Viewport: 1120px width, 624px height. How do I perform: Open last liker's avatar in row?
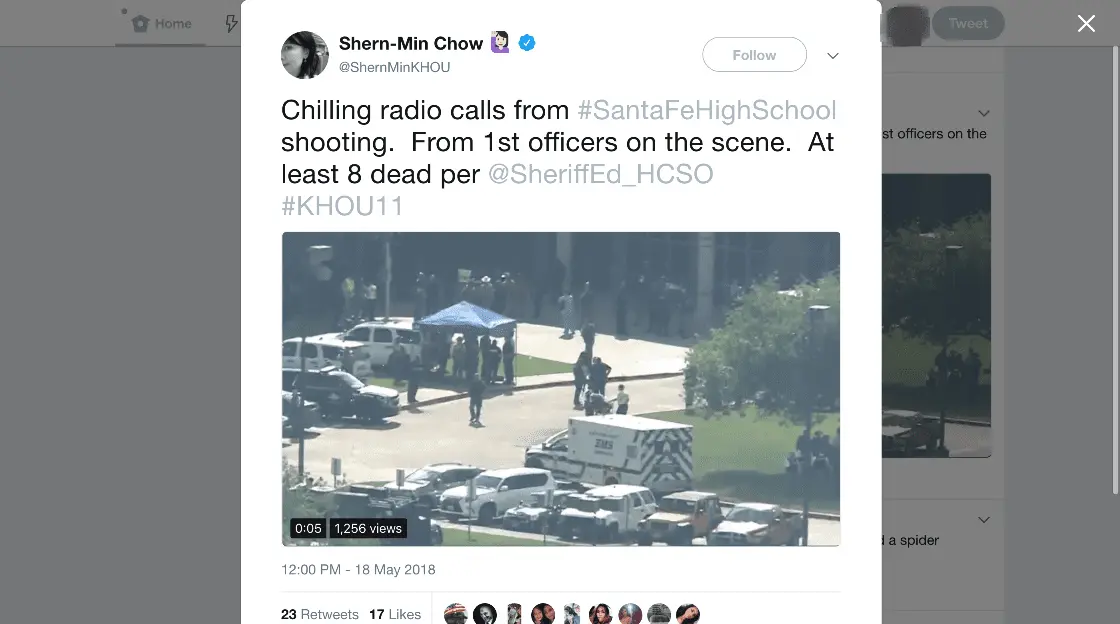pos(688,614)
